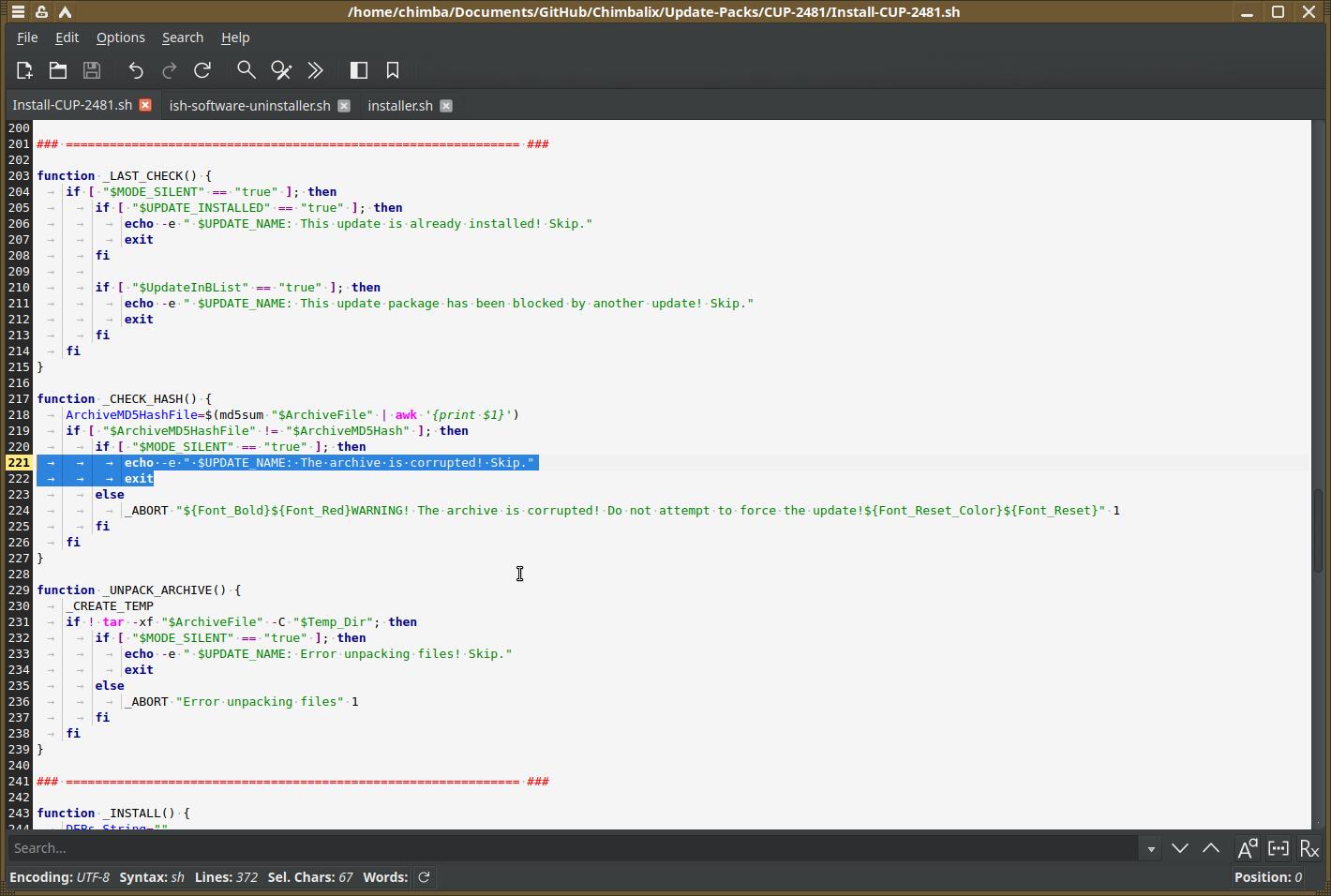Click the bookmark icon in the toolbar

tap(393, 70)
